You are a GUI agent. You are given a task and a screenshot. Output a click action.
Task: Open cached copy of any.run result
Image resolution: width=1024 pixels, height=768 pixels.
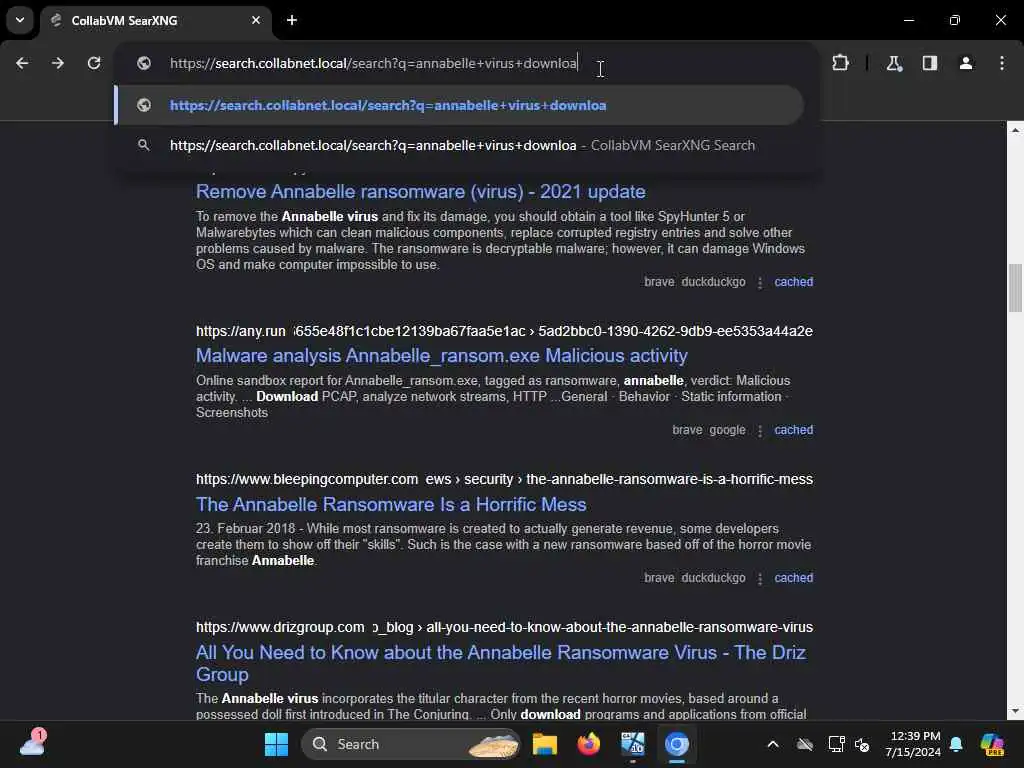tap(793, 430)
